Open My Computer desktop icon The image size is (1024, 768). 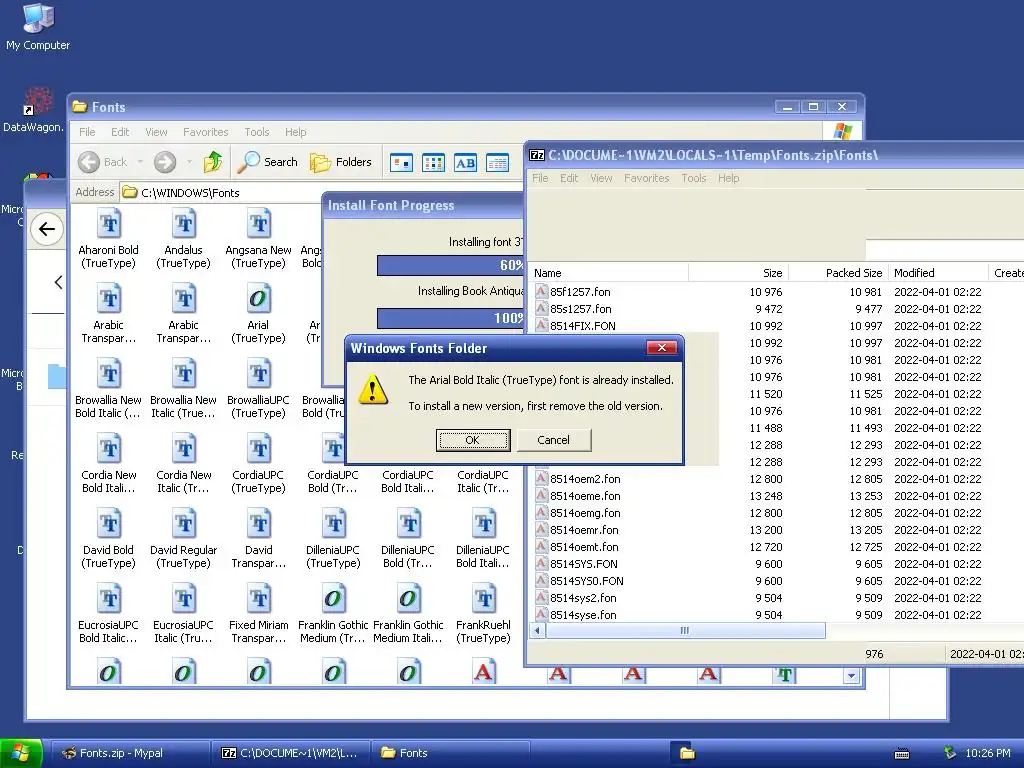[38, 27]
